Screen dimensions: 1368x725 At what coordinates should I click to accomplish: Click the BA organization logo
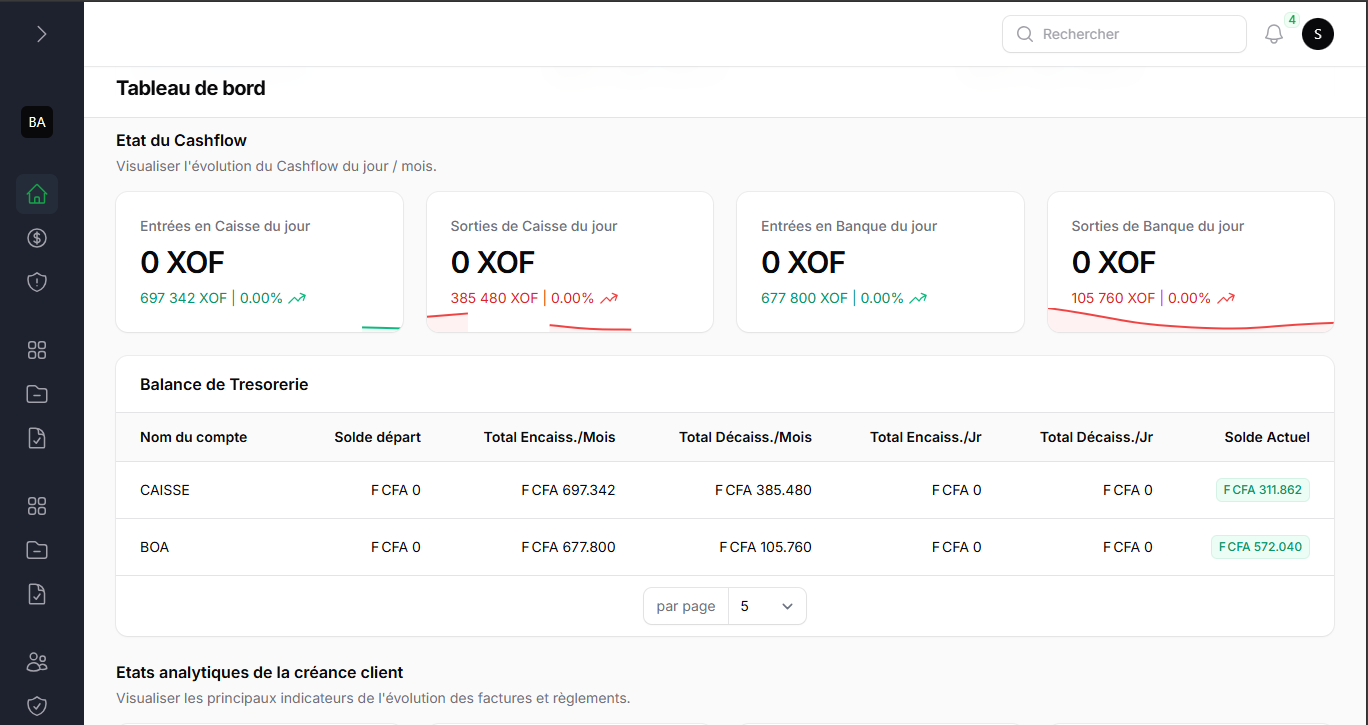pos(37,122)
